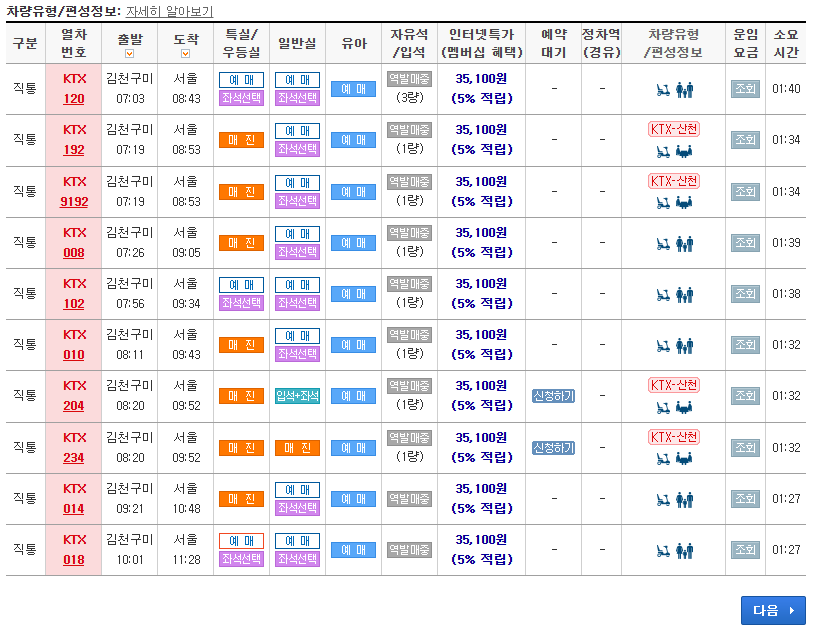Click 역발매중 badge in KTX 018 row
823x644 pixels.
click(x=409, y=550)
